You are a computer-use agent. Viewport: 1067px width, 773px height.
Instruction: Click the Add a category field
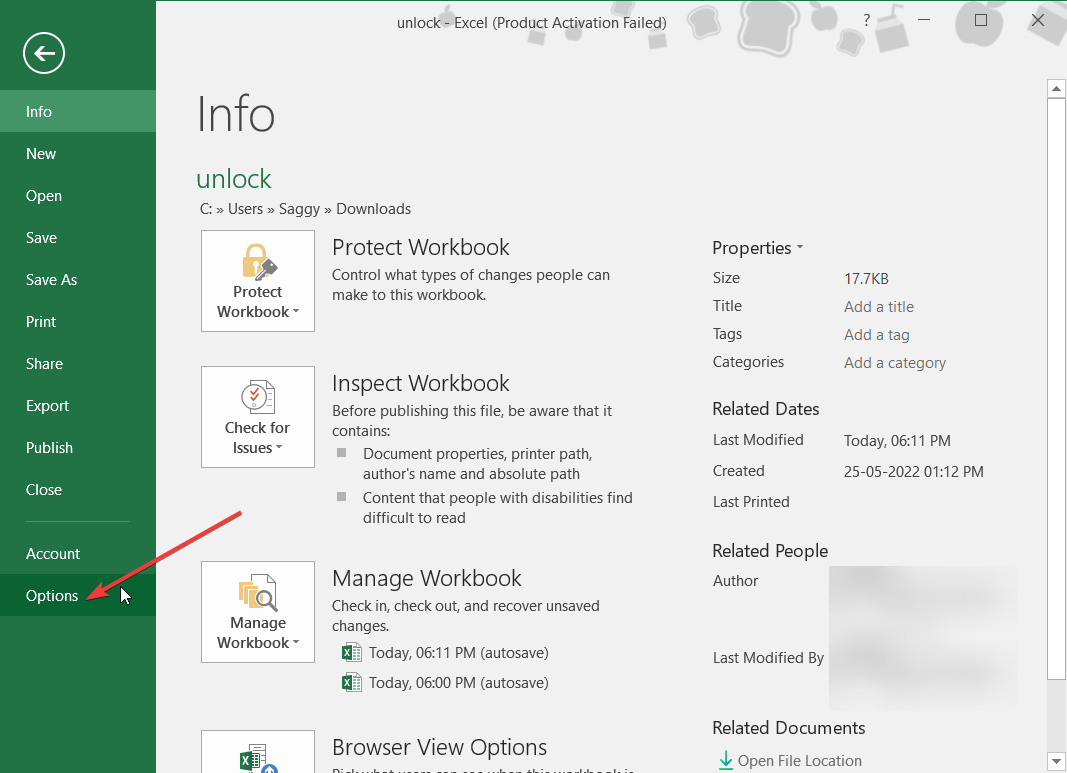coord(895,363)
